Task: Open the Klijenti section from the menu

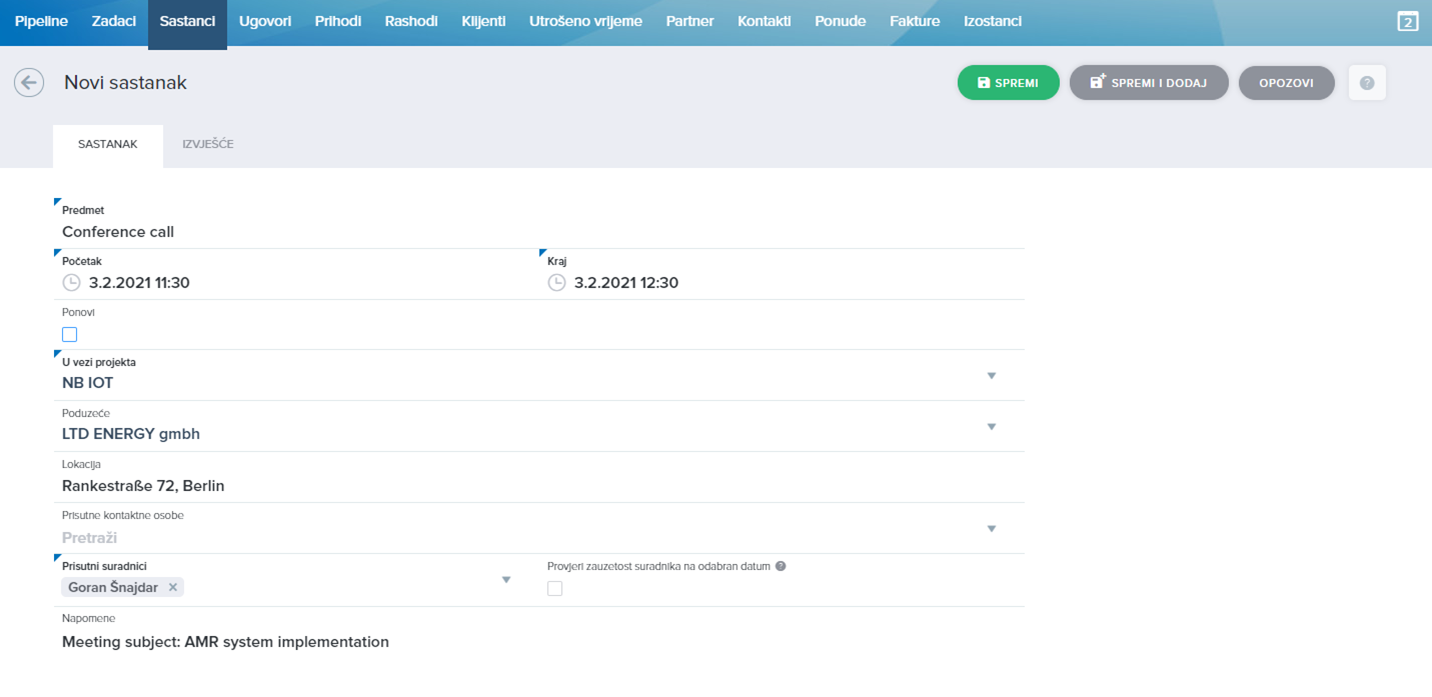Action: pyautogui.click(x=484, y=19)
